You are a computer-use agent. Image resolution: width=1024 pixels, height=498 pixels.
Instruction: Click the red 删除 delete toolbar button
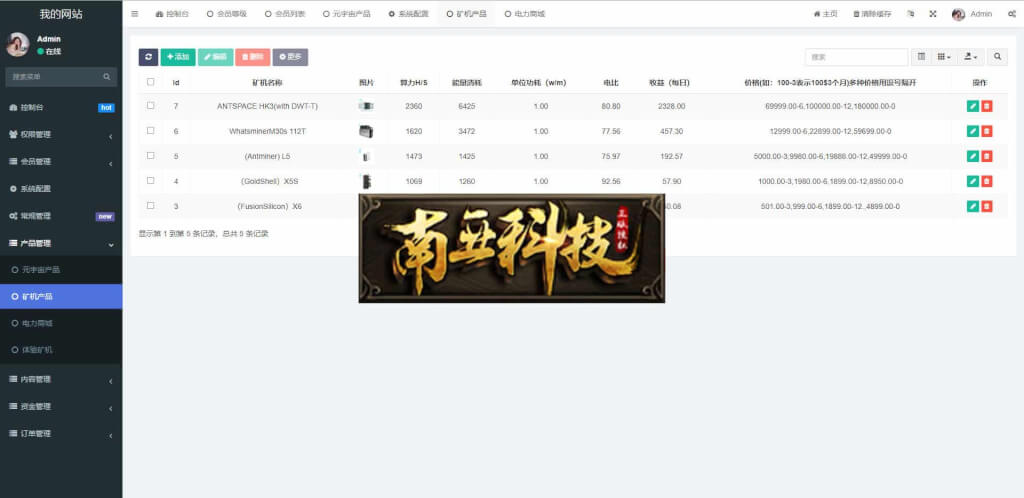point(253,57)
